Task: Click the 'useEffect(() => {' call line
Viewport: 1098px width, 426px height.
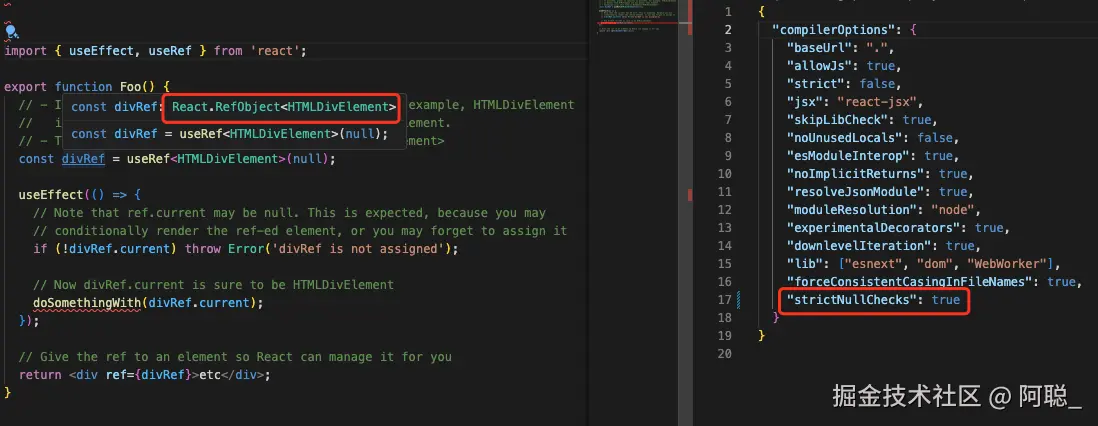Action: (x=80, y=195)
